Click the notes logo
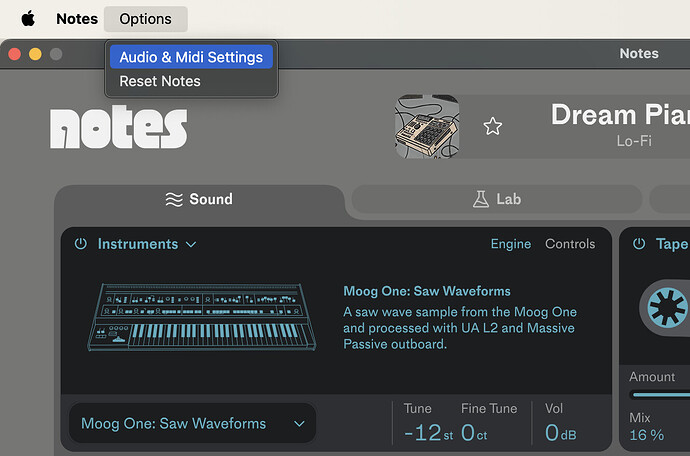Viewport: 690px width, 456px height. pos(119,127)
